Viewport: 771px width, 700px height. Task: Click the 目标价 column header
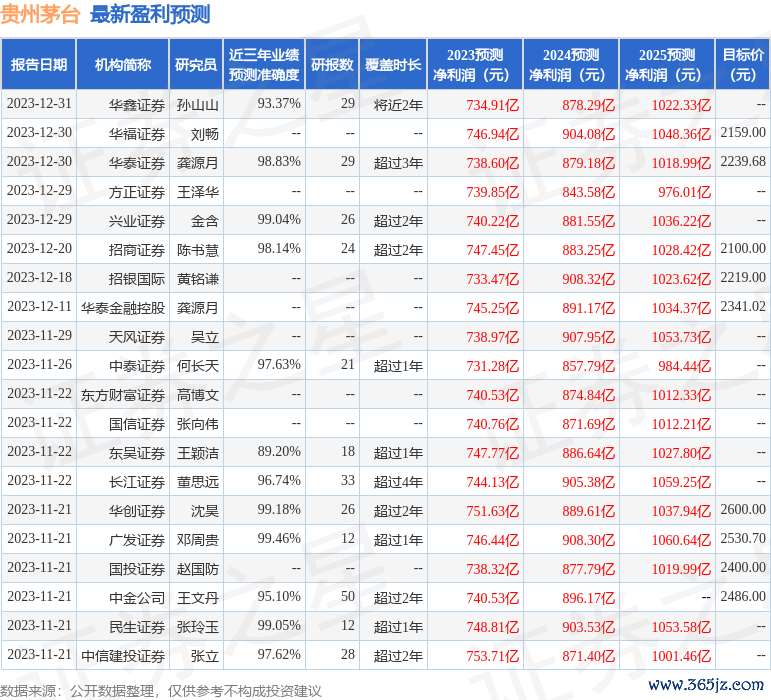point(743,64)
